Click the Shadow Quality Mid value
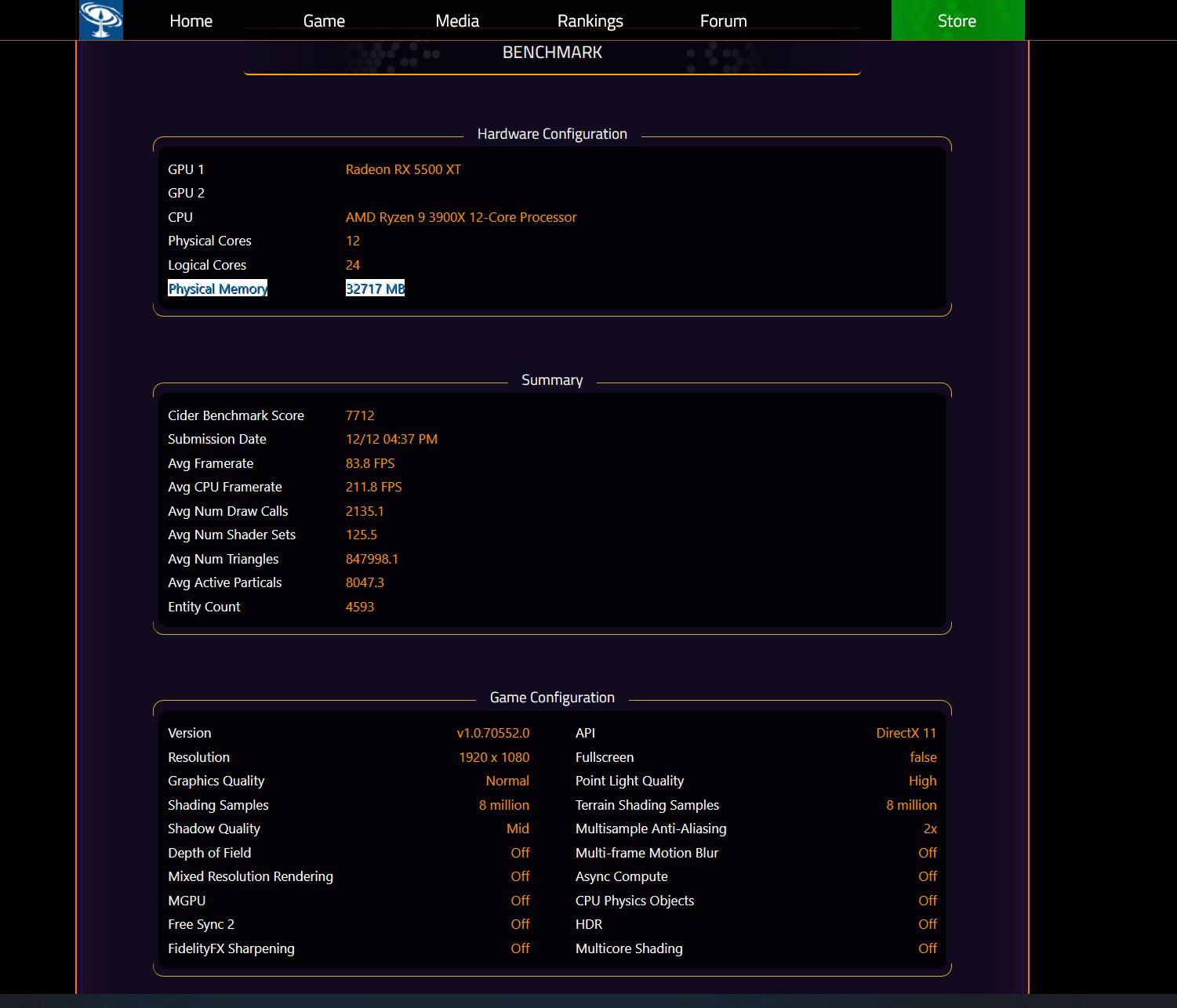Viewport: 1177px width, 1008px height. pyautogui.click(x=518, y=829)
